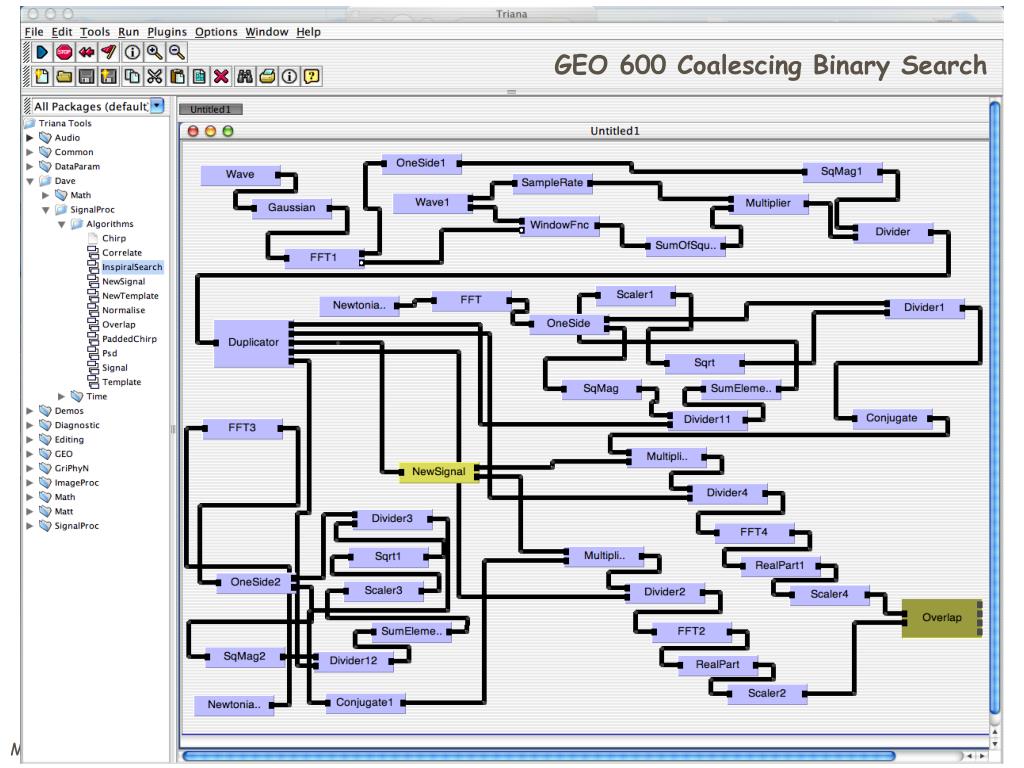This screenshot has width=1024, height=768.
Task: Select the PaddedChirp tool
Action: [129, 339]
